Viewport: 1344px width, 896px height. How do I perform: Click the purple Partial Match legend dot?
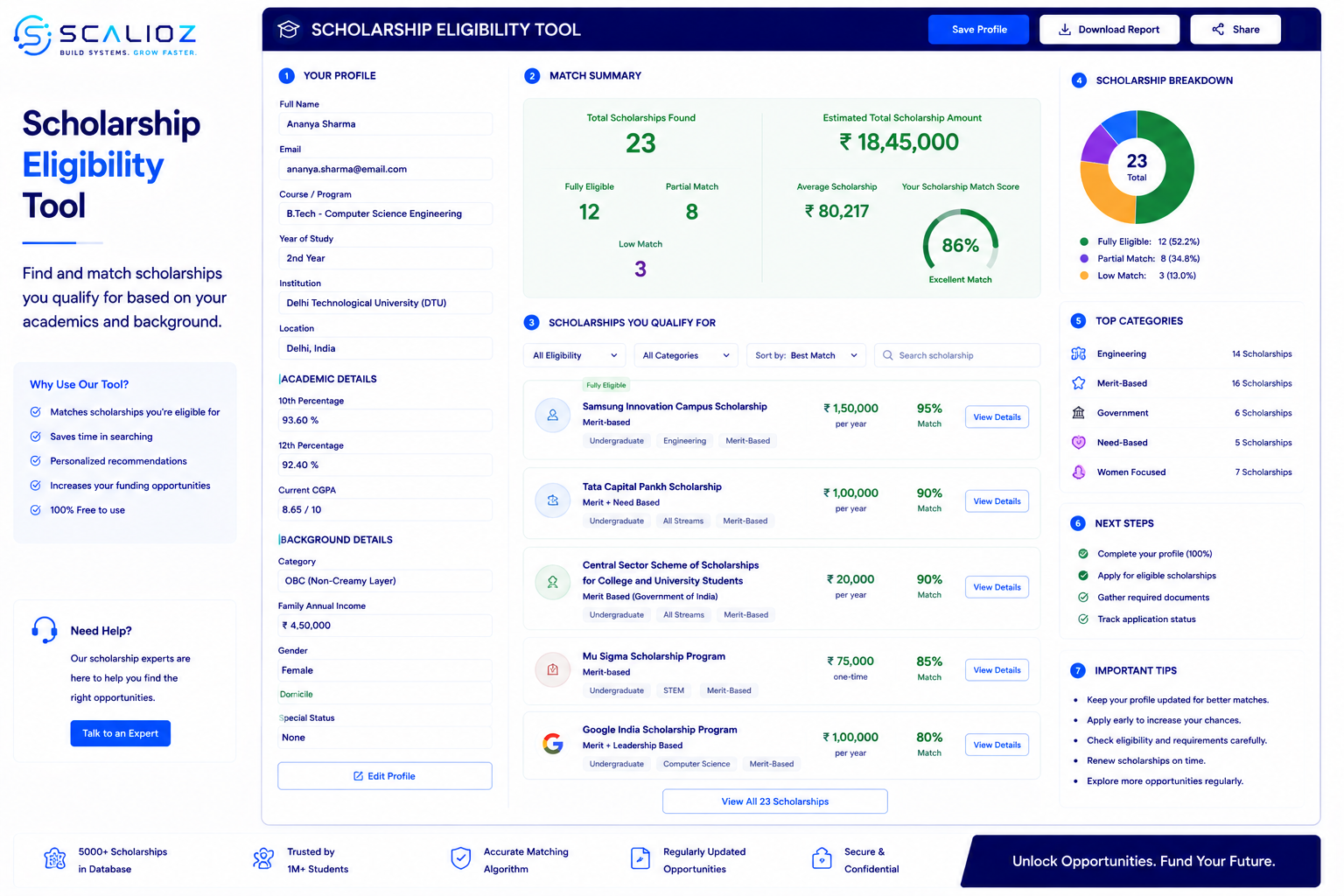[1084, 259]
